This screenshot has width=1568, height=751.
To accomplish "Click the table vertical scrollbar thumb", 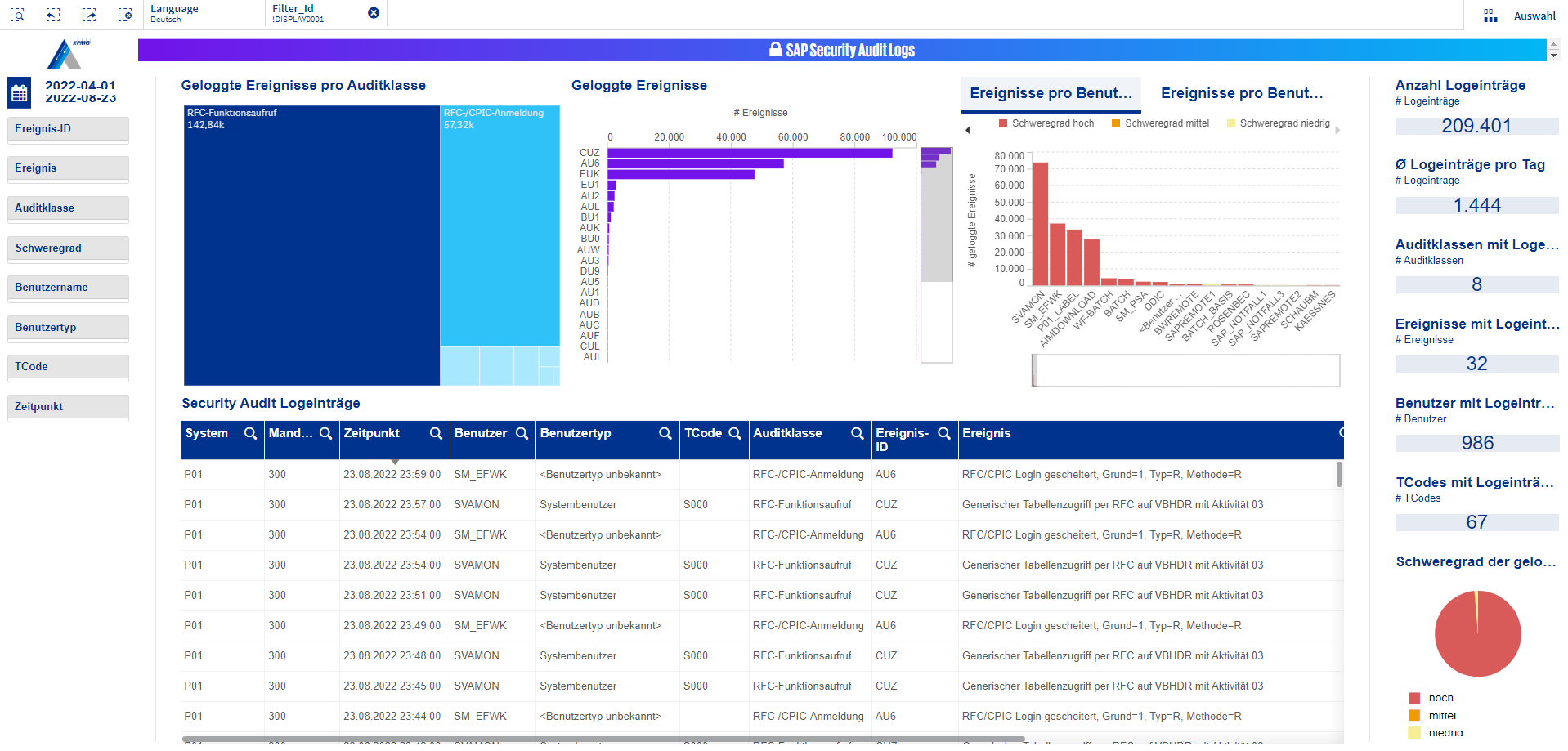I will click(x=1339, y=474).
